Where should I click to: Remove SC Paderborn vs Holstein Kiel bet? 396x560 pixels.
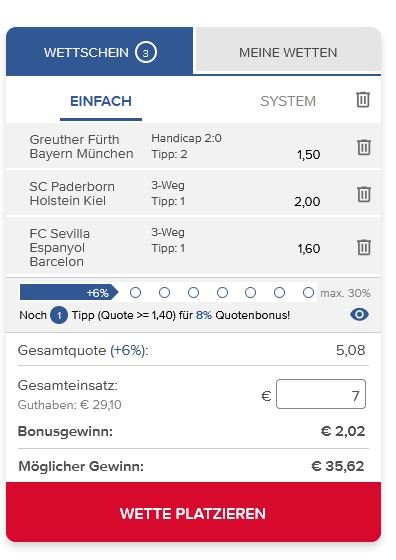click(364, 194)
